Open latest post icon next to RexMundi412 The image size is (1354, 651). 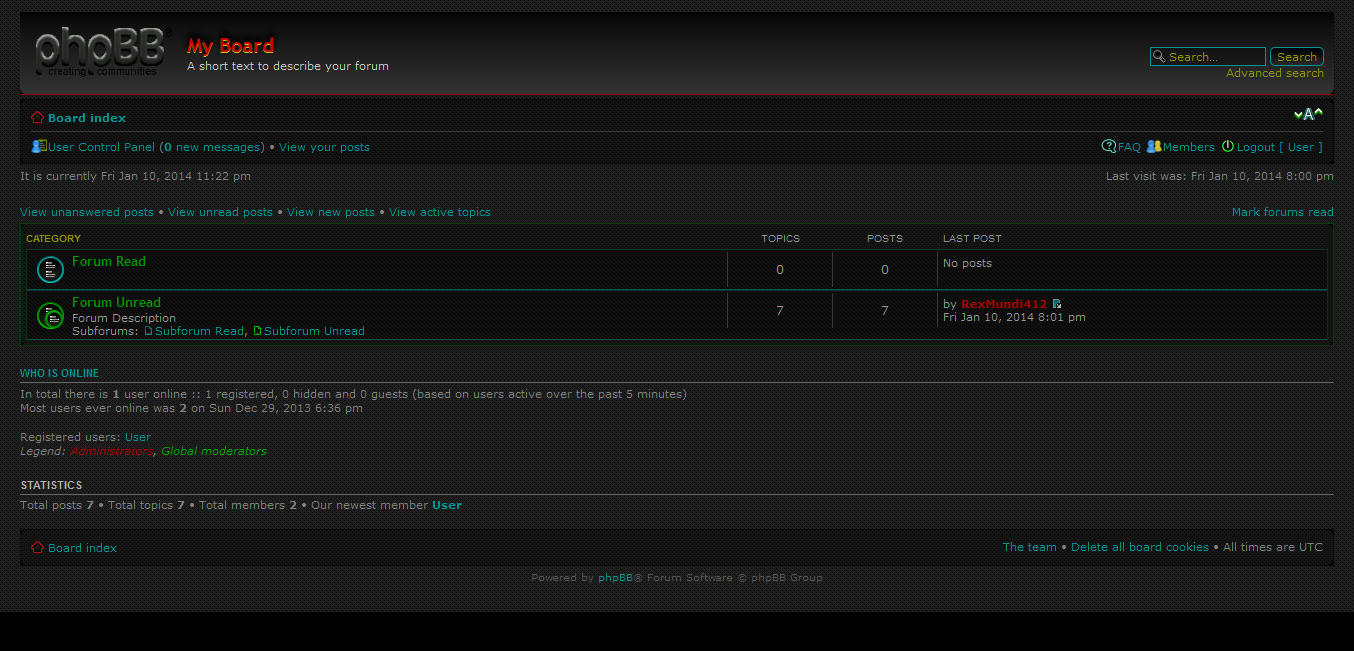pos(1057,303)
